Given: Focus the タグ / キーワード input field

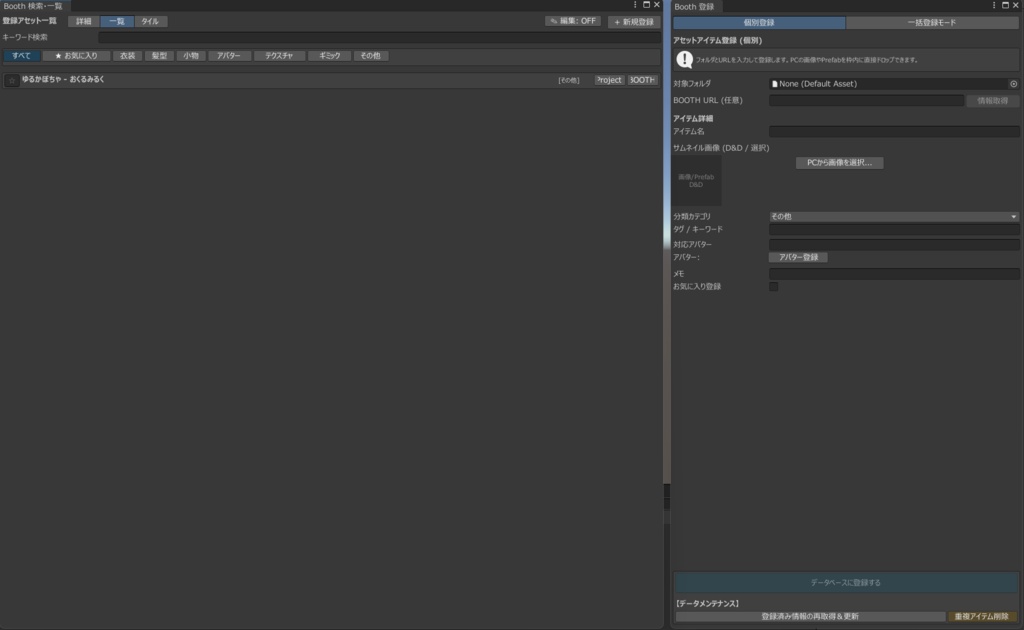Looking at the screenshot, I should 893,230.
